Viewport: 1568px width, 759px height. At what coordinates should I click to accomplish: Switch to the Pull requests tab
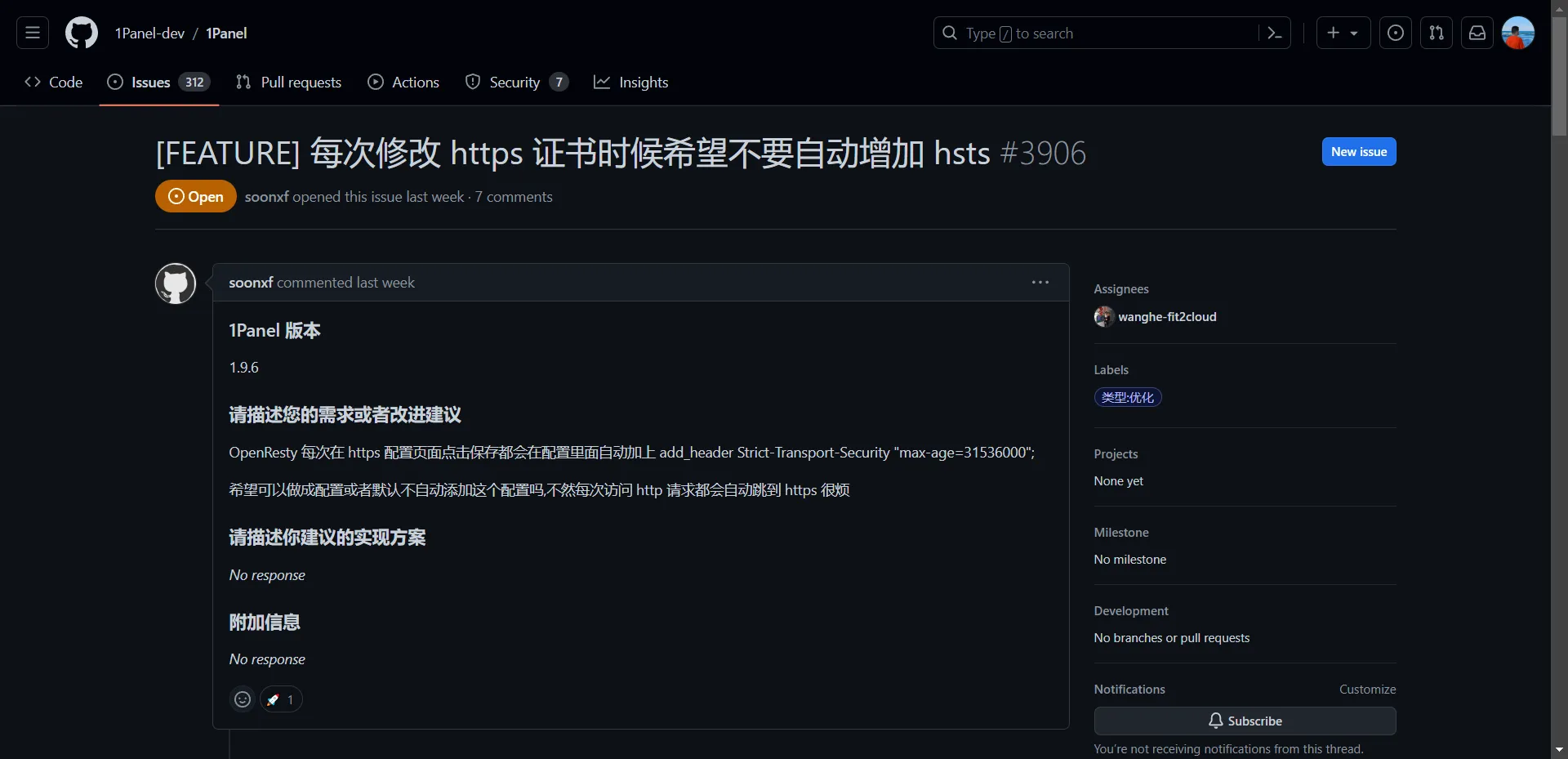click(x=288, y=82)
